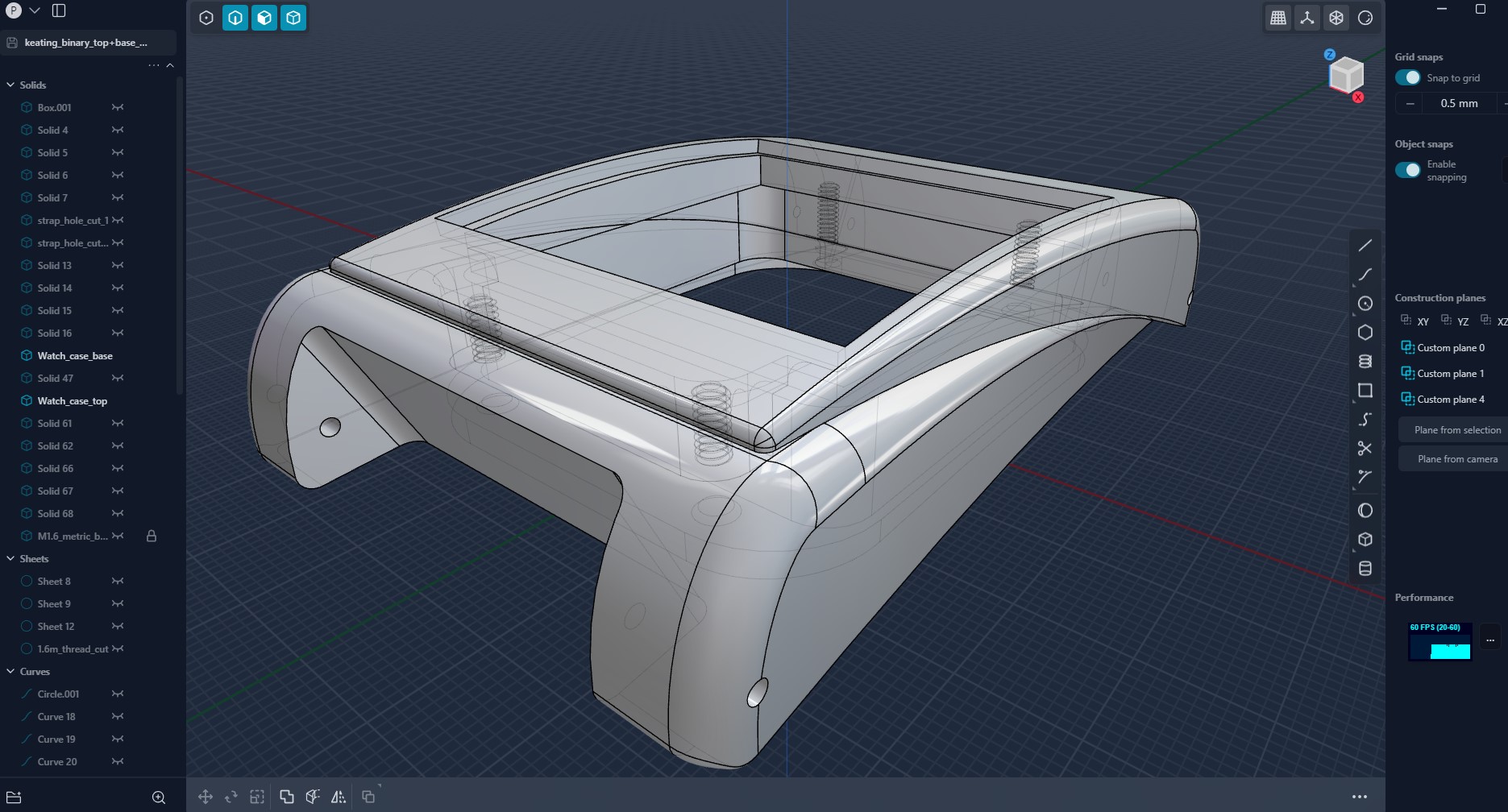
Task: Toggle viewport grid display
Action: point(1277,18)
